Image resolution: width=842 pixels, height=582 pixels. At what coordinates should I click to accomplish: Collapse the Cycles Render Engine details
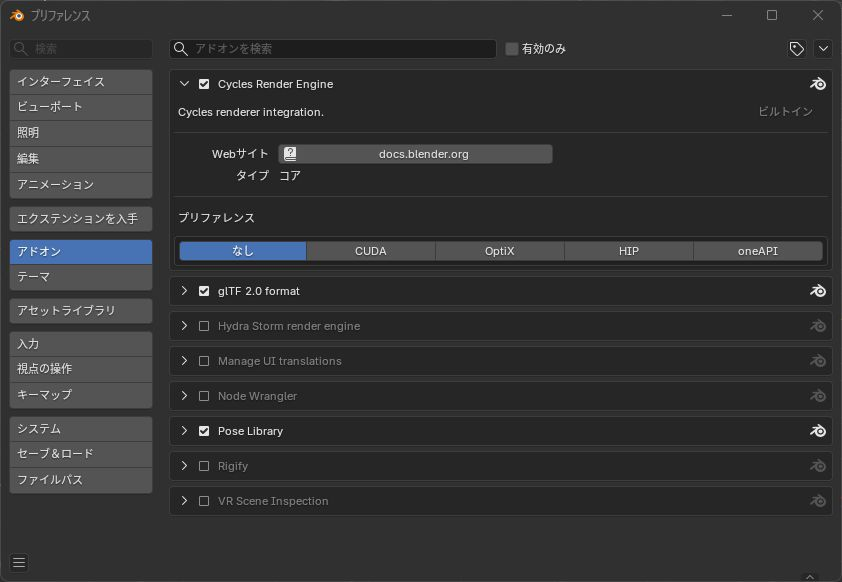pyautogui.click(x=184, y=84)
